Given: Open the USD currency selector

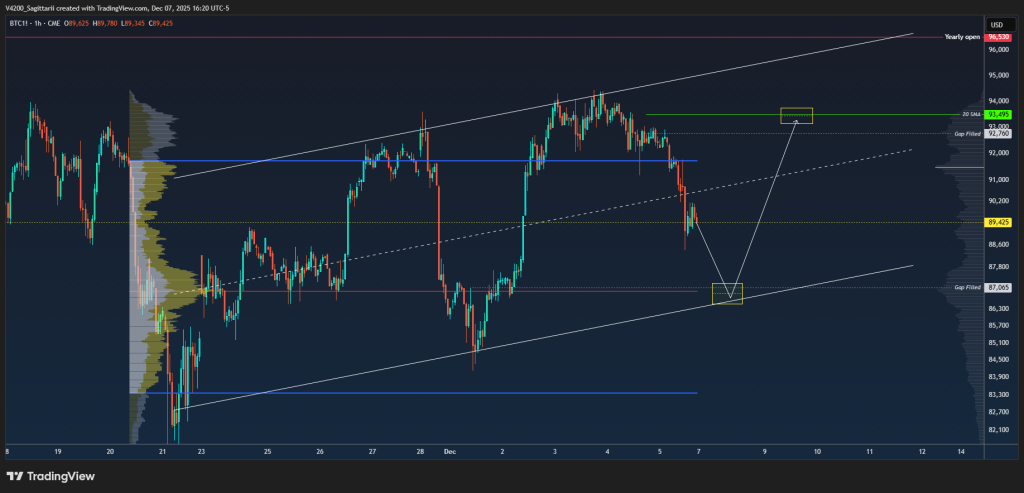Looking at the screenshot, I should (x=996, y=24).
